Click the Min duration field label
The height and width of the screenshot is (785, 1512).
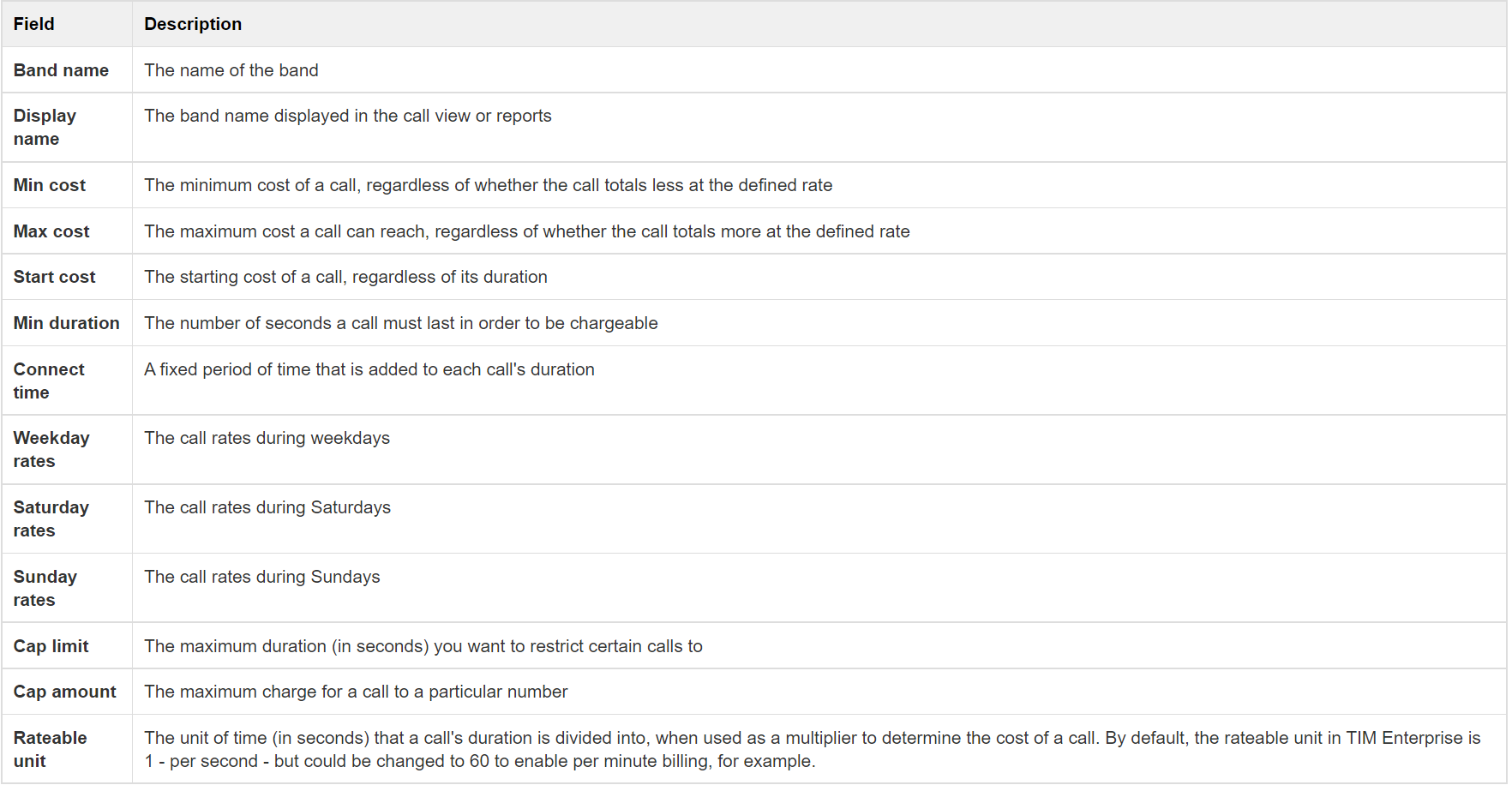(66, 323)
